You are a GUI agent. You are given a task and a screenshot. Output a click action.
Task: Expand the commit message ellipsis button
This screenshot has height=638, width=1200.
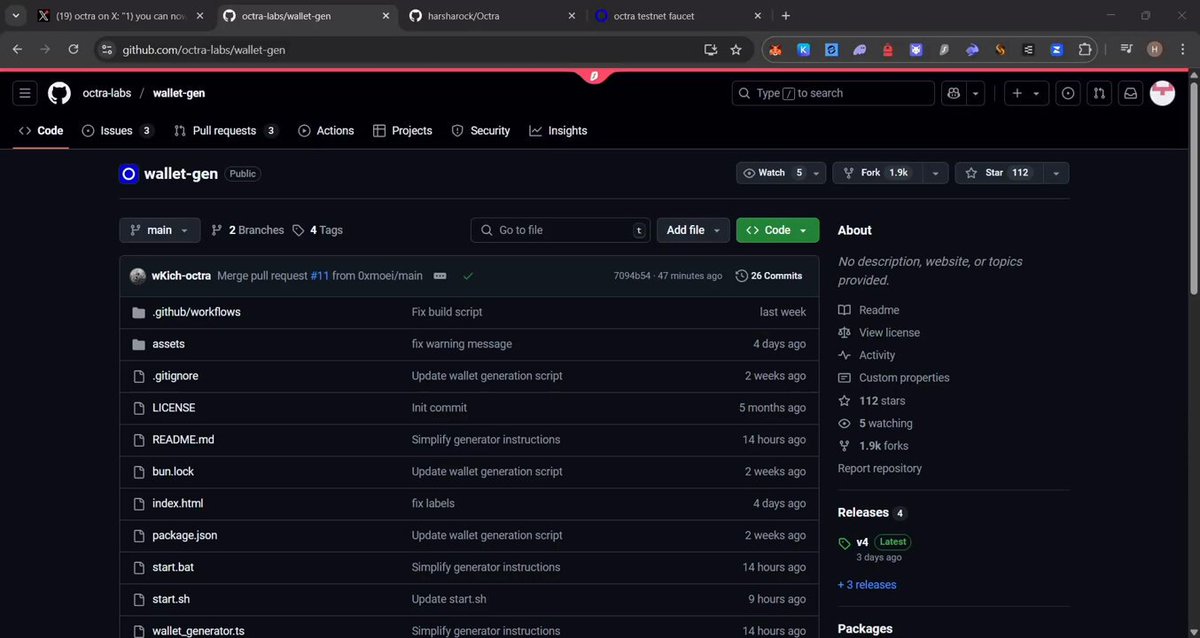pyautogui.click(x=440, y=275)
